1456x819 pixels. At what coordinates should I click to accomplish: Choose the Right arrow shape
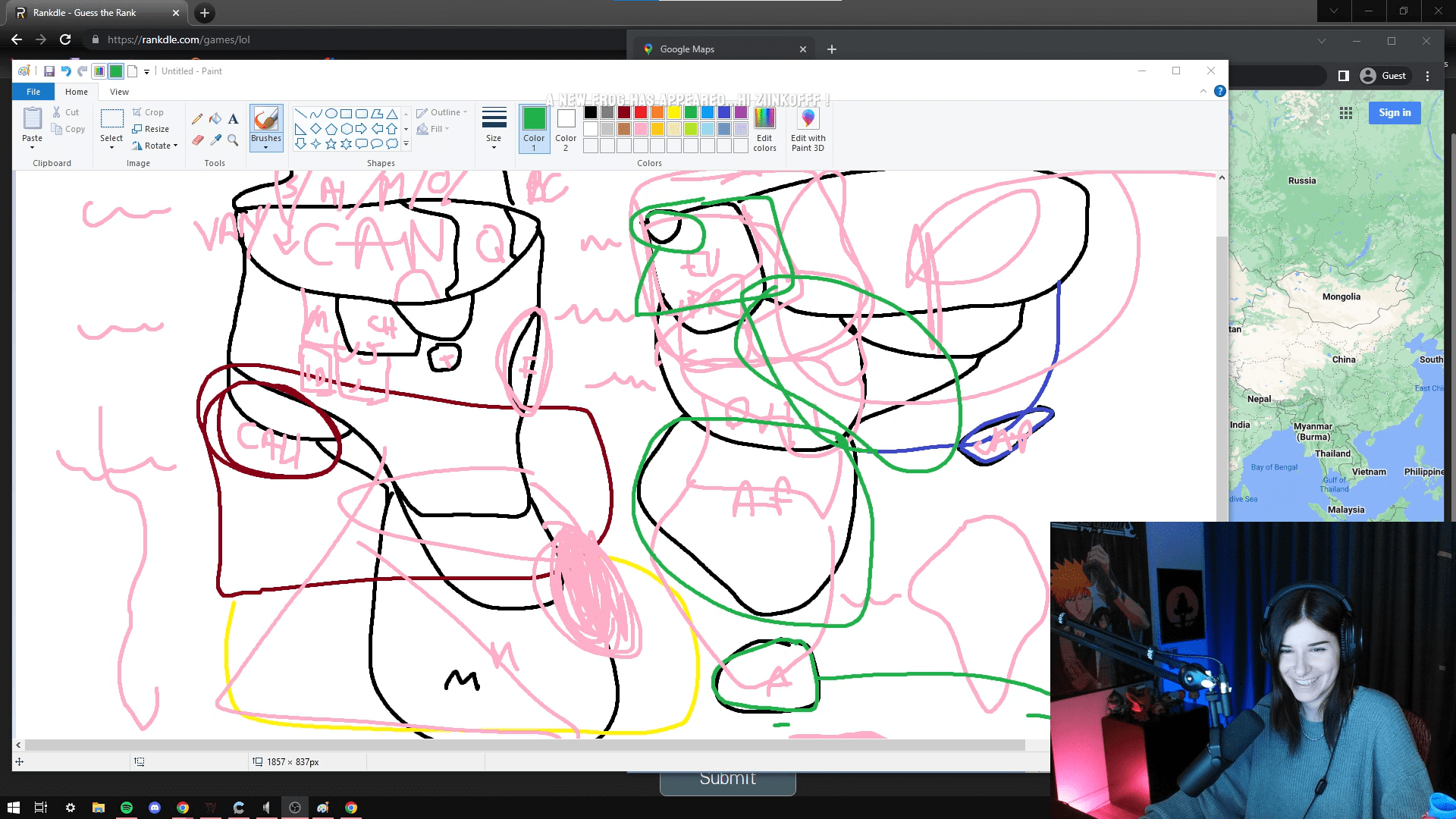pyautogui.click(x=362, y=129)
